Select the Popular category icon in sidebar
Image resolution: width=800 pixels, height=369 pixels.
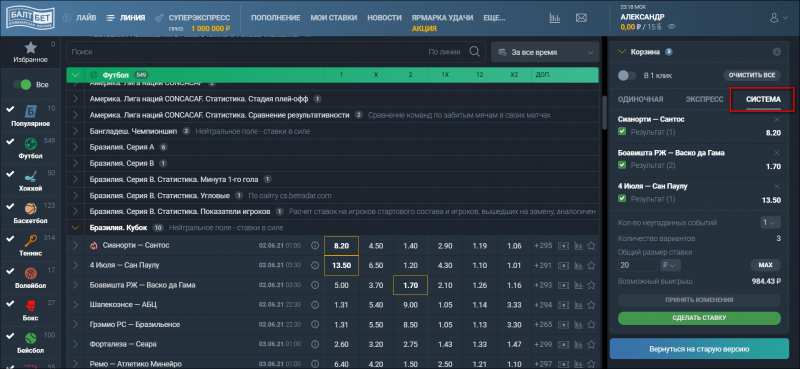click(x=31, y=112)
